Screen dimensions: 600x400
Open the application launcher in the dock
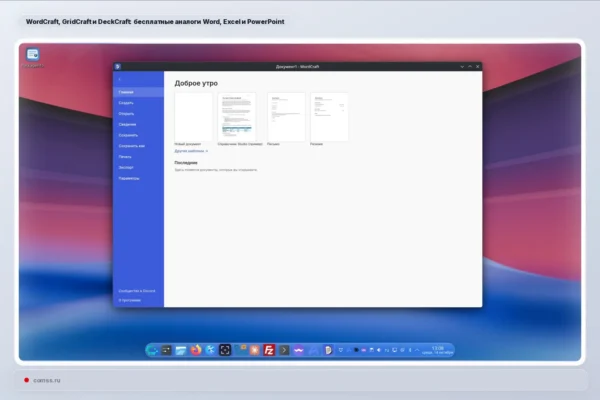click(152, 350)
